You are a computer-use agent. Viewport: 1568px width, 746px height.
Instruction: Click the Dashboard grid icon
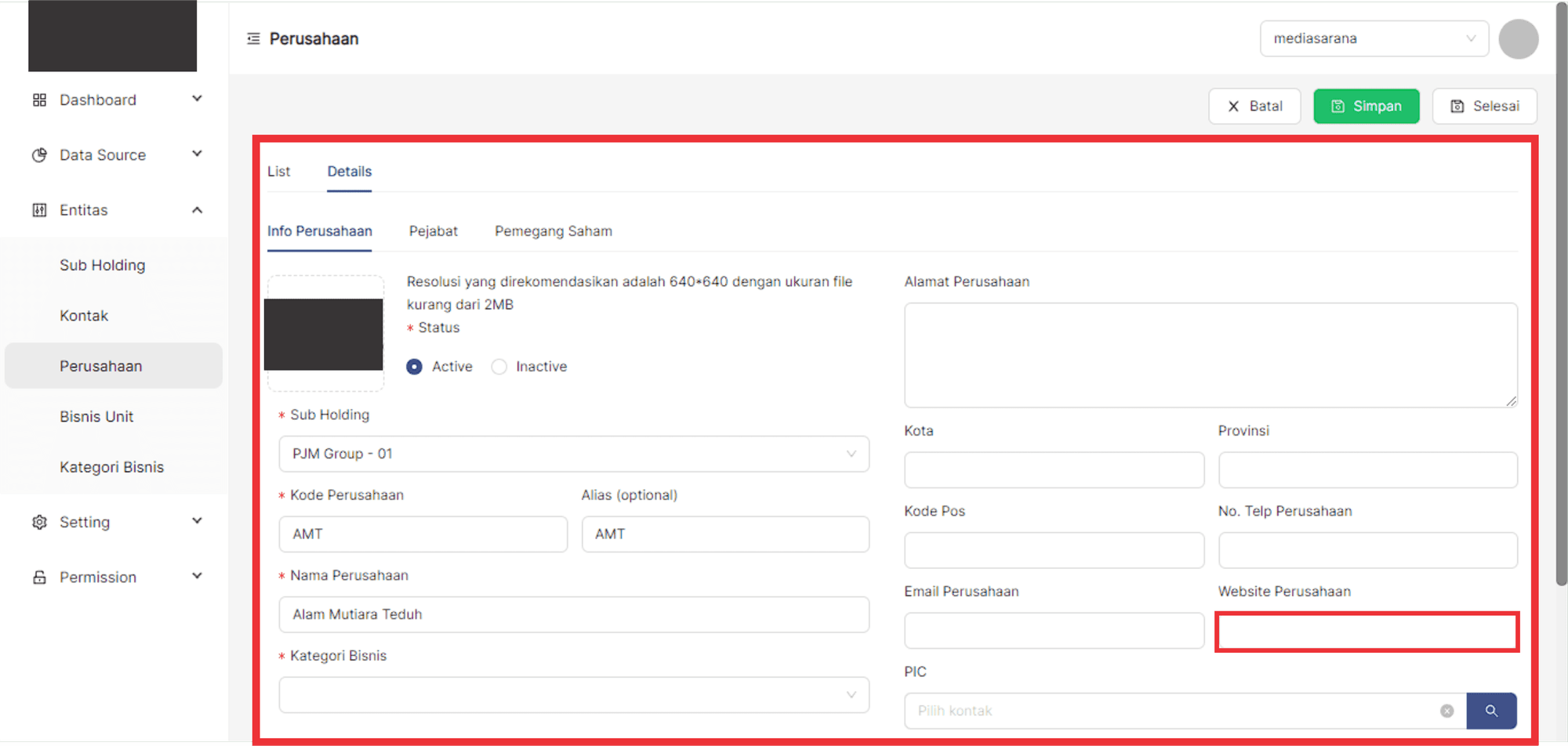[x=39, y=100]
